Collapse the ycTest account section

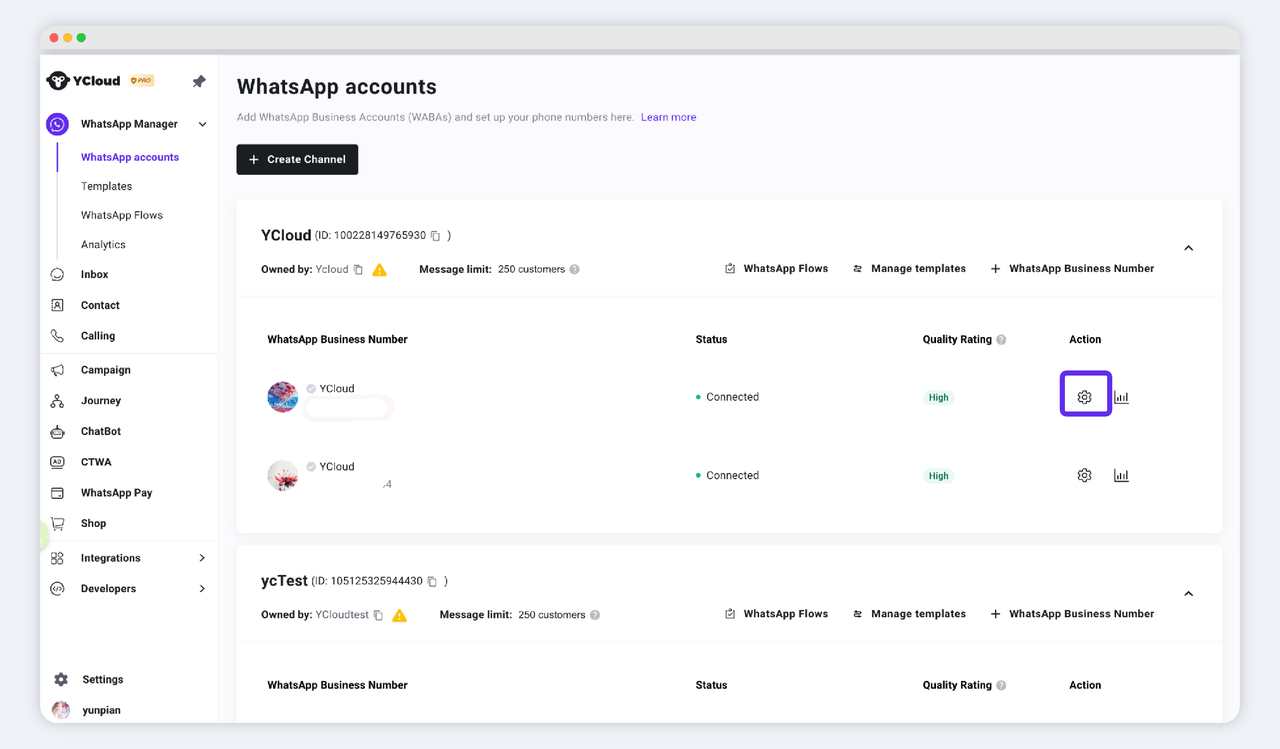coord(1188,594)
